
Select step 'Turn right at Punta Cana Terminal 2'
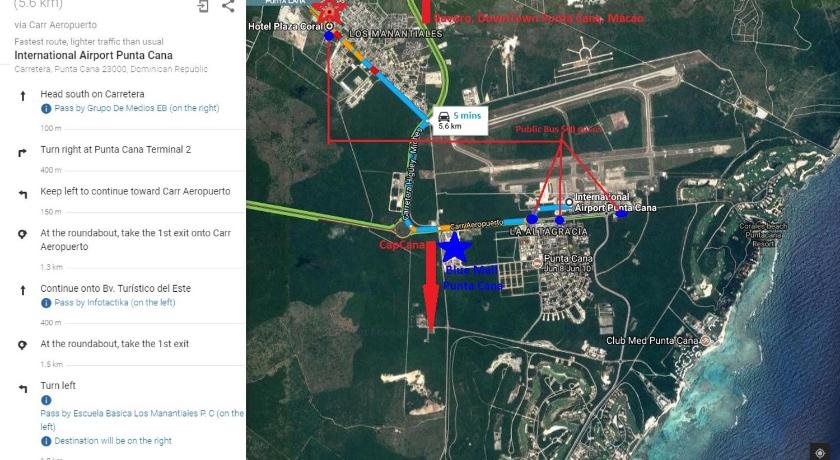click(116, 150)
